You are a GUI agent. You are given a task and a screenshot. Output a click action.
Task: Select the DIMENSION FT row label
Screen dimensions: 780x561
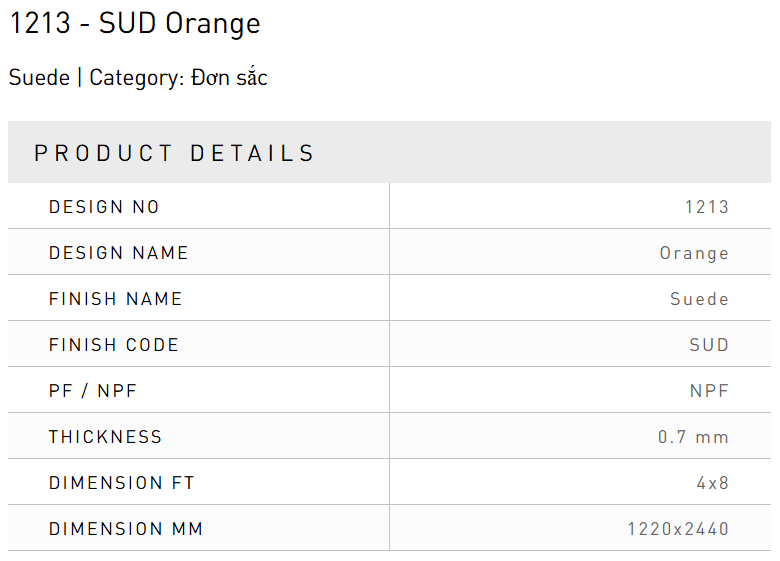(122, 483)
